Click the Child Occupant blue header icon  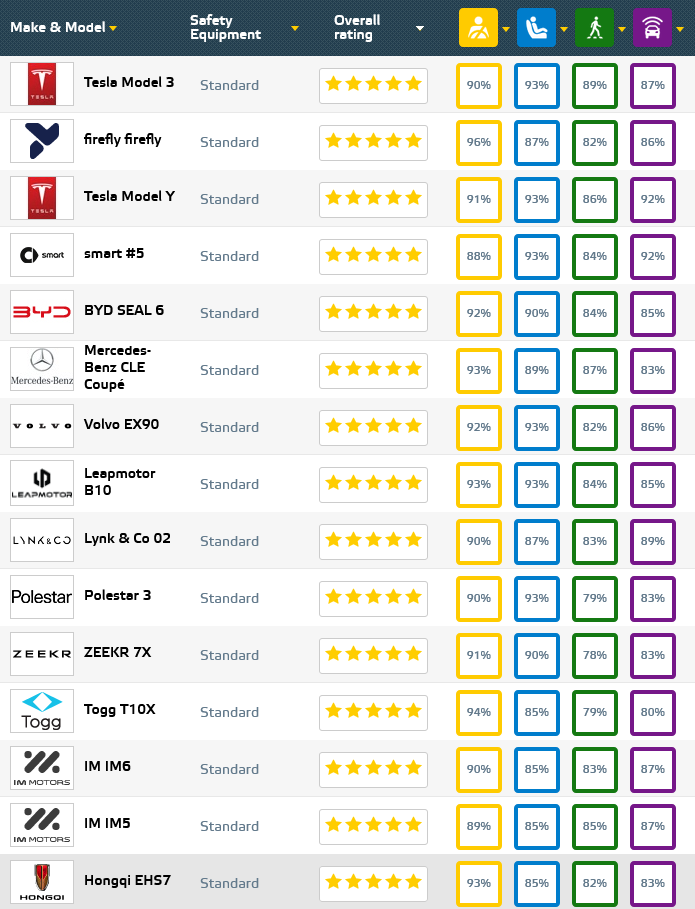coord(535,28)
